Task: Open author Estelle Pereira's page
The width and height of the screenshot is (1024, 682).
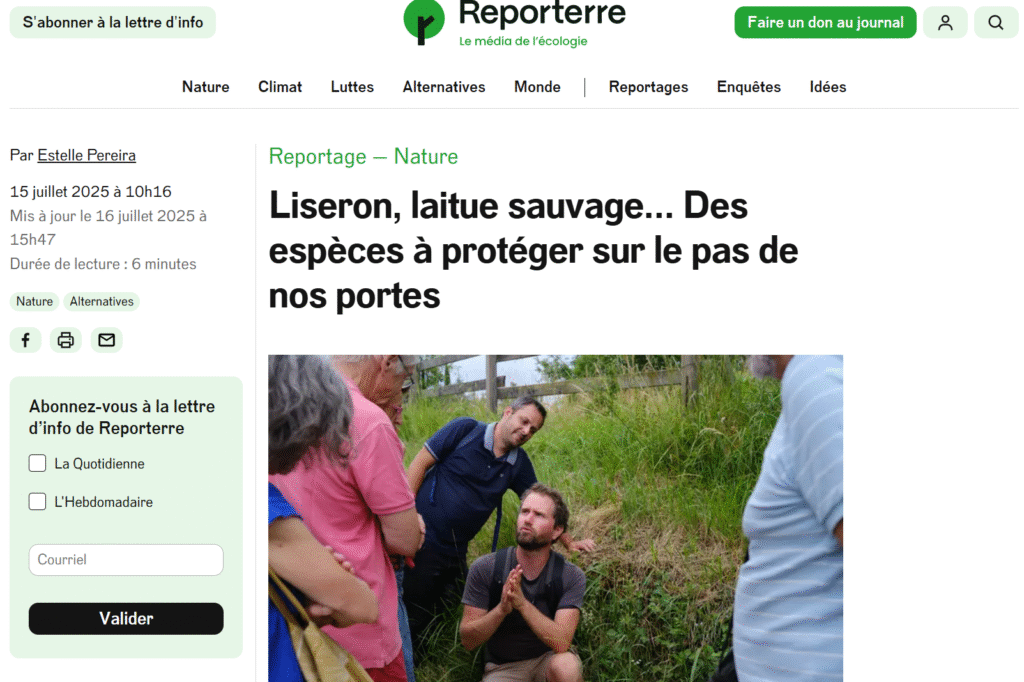Action: [86, 155]
